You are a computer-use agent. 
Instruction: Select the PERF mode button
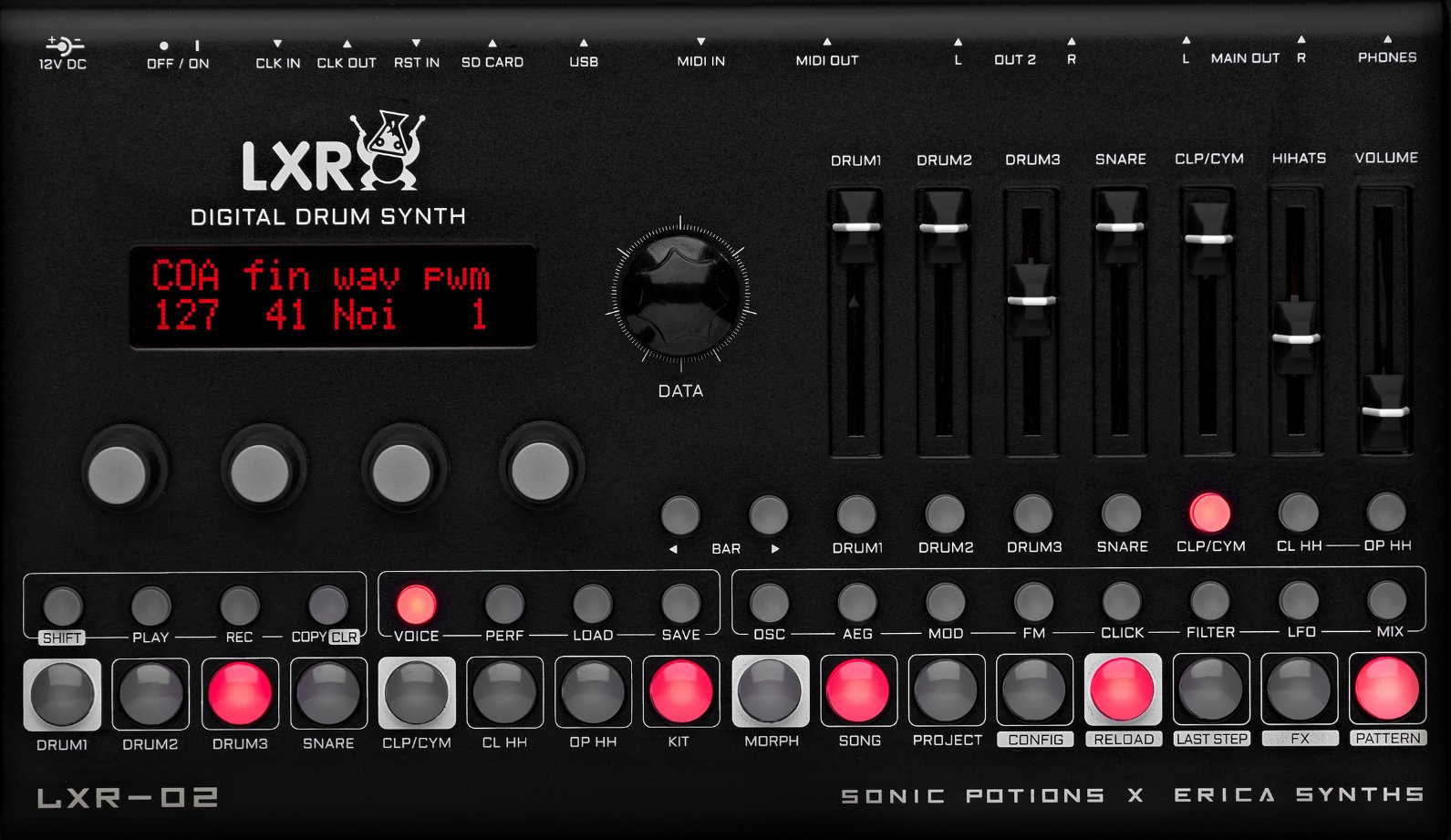504,604
